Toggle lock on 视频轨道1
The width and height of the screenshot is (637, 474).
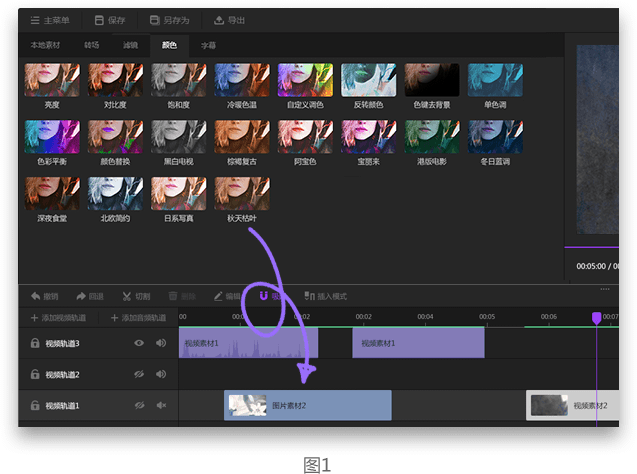tap(35, 405)
